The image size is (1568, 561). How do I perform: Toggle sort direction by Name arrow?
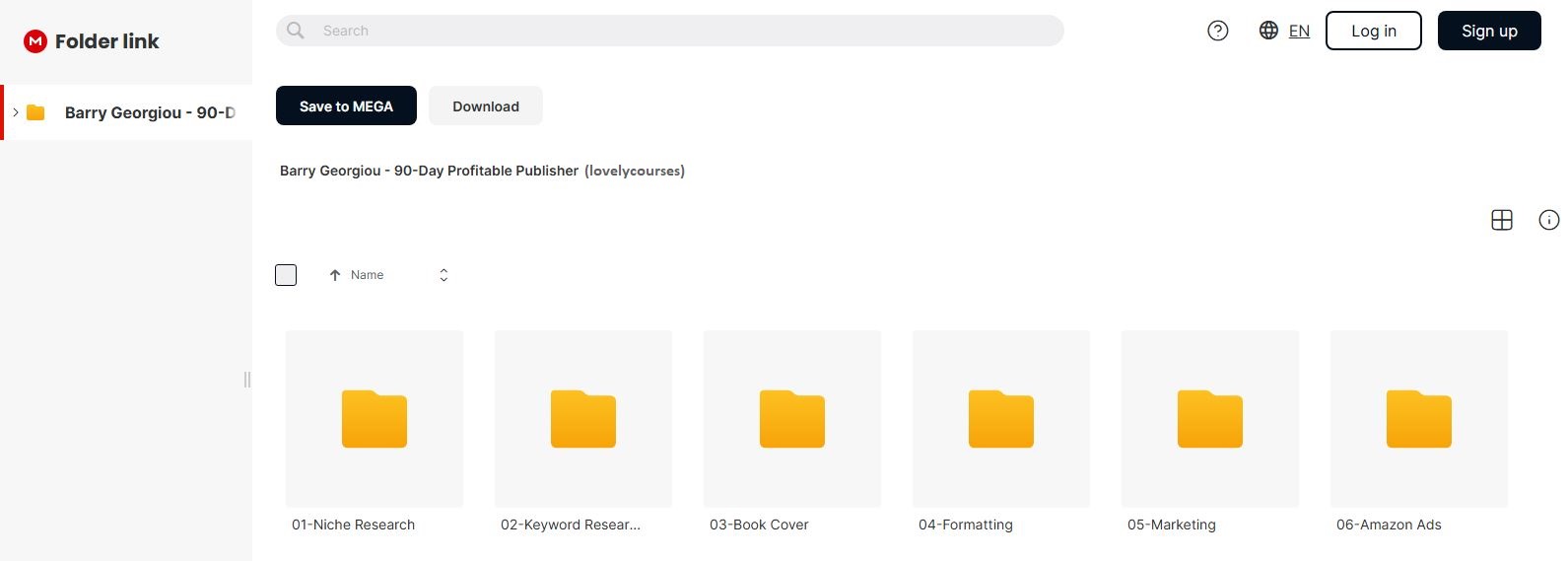pyautogui.click(x=335, y=275)
